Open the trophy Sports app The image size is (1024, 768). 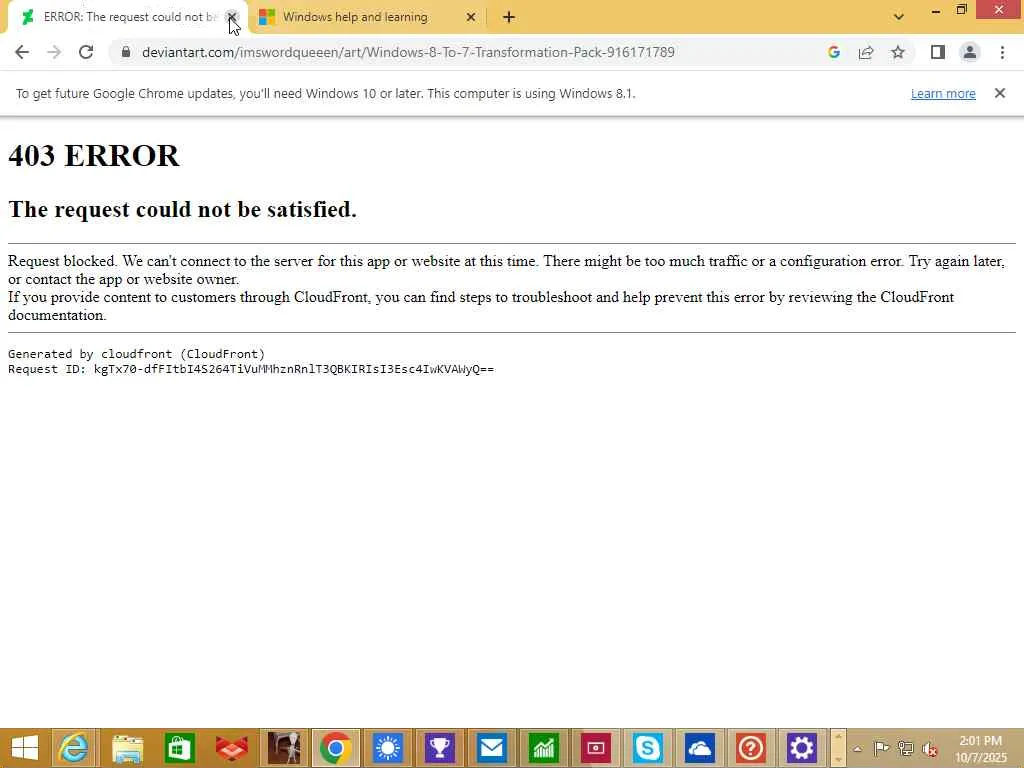[440, 748]
